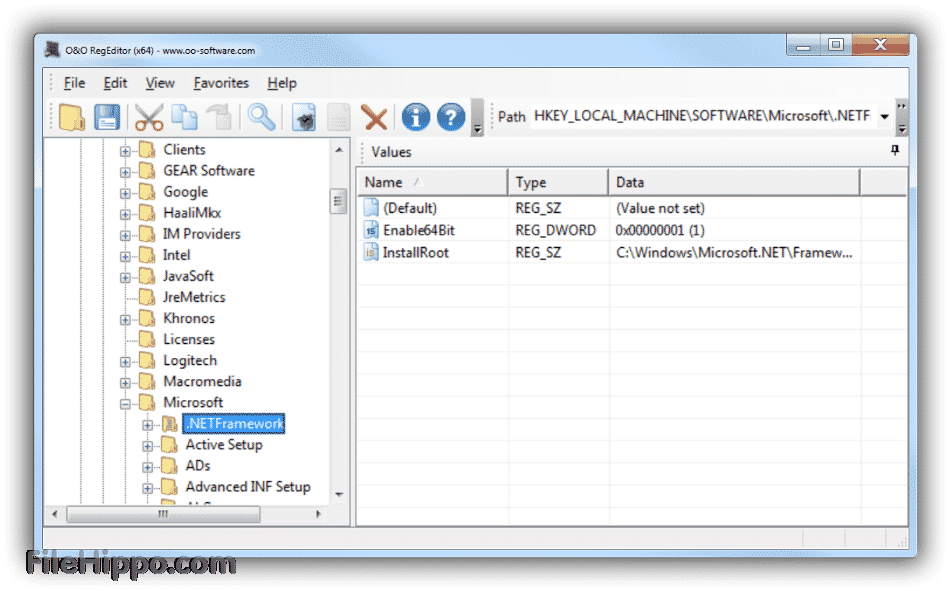Image resolution: width=950 pixels, height=591 pixels.
Task: Click the copy icon in toolbar
Action: point(184,117)
